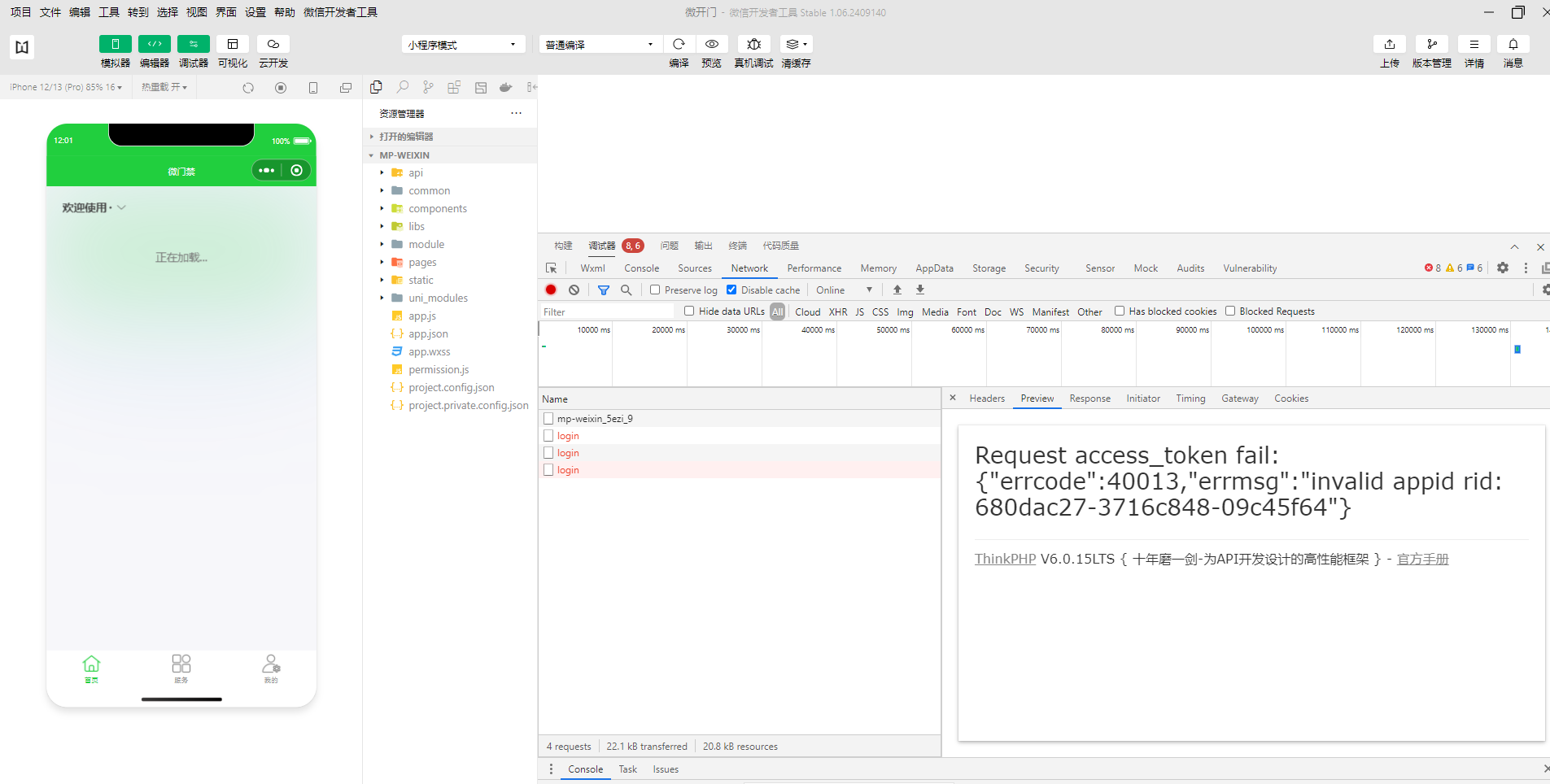Open cloud development (云开发)

[x=273, y=44]
